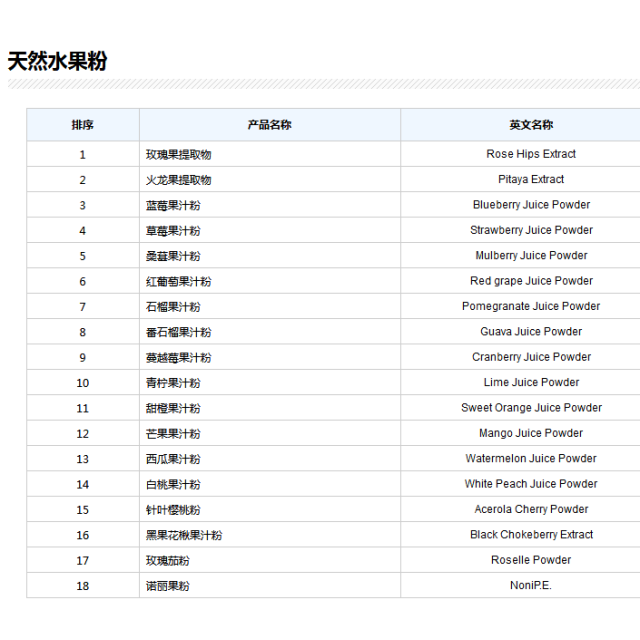Click the 玫瑰果提取物 product name
Image resolution: width=640 pixels, height=640 pixels.
coord(178,155)
